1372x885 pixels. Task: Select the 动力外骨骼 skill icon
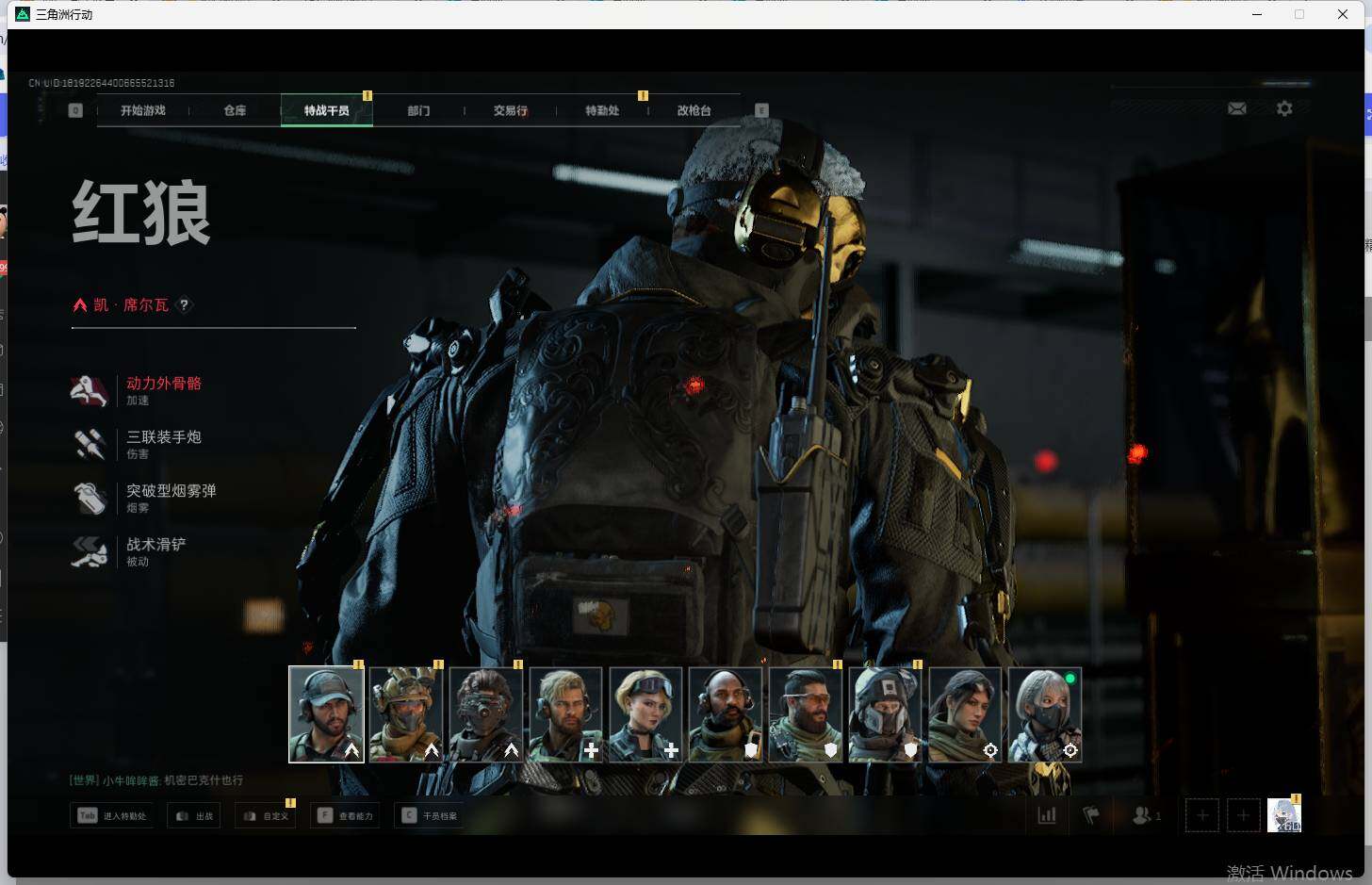pos(90,390)
